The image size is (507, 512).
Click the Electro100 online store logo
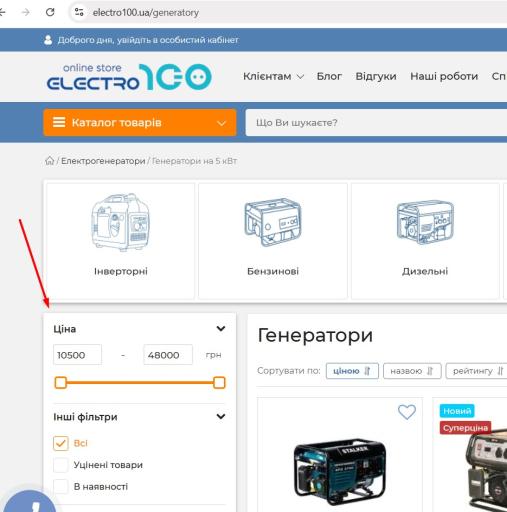(x=129, y=77)
